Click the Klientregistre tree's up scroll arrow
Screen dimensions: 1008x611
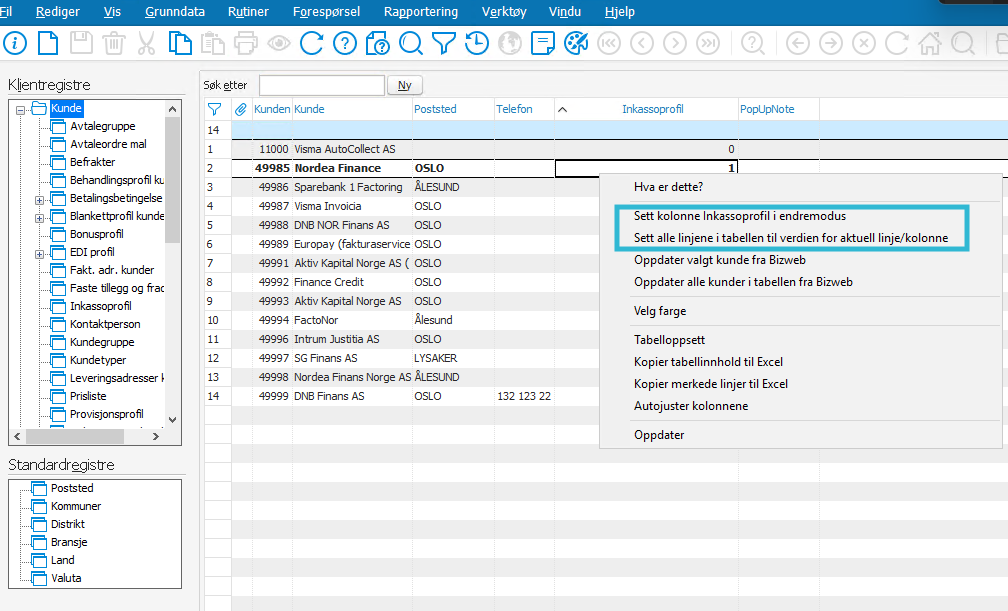coord(172,109)
